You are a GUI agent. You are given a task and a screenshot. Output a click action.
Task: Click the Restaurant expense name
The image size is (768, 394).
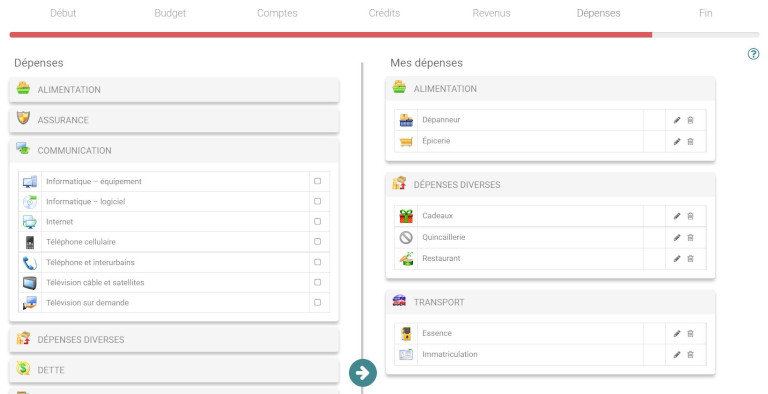[x=441, y=258]
